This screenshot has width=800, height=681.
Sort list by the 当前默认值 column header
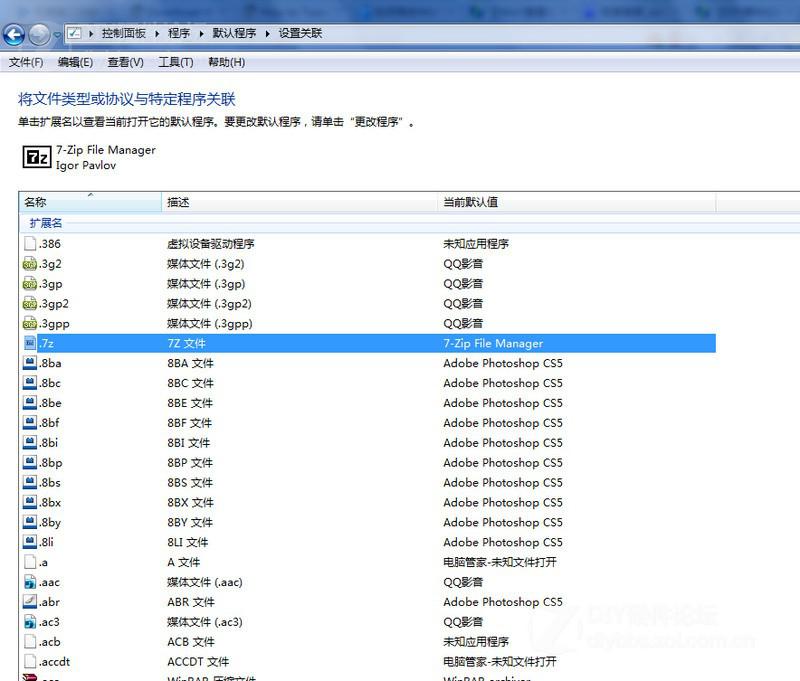click(470, 203)
